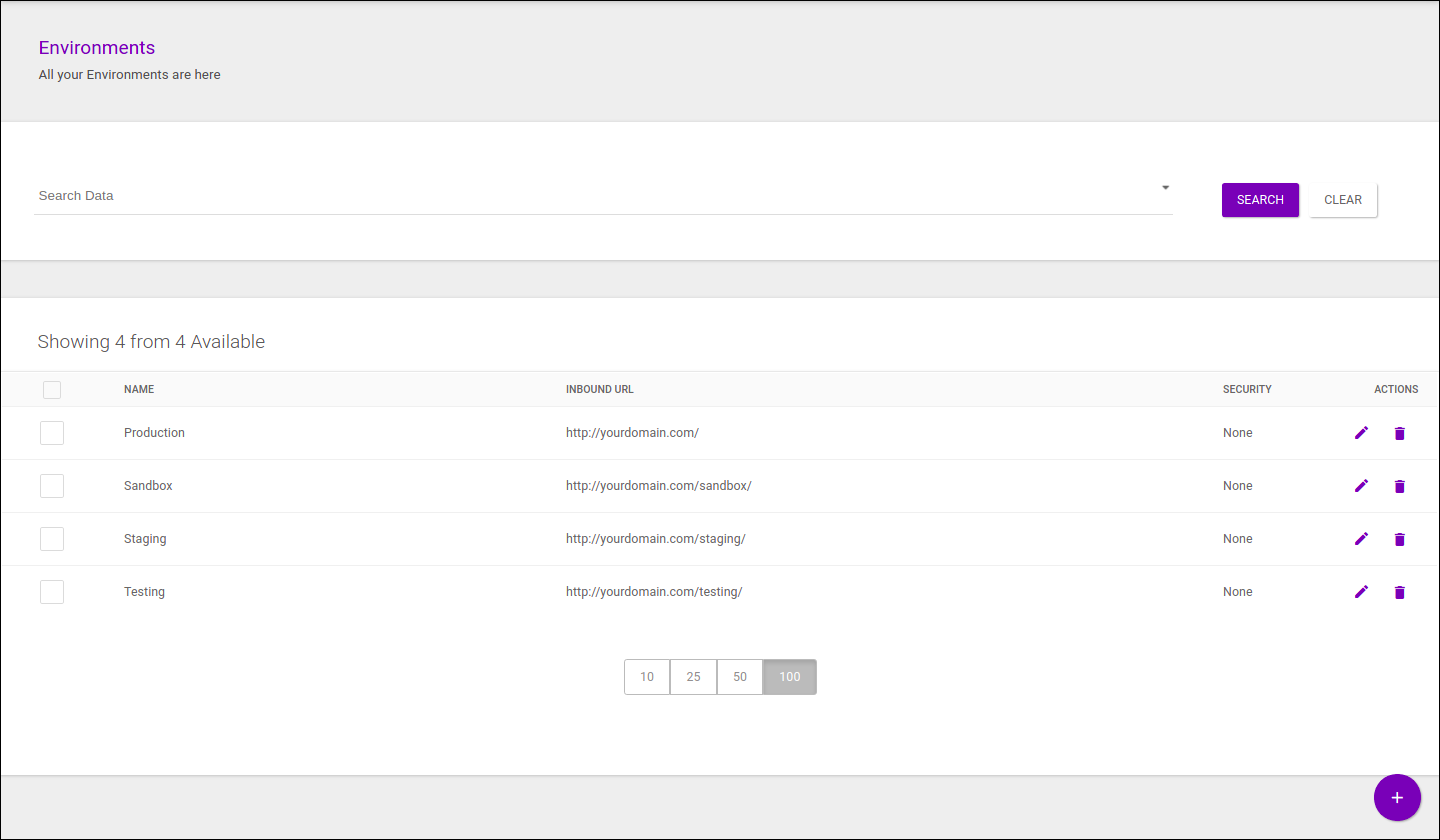The image size is (1440, 840).
Task: Toggle the select-all checkbox in table header
Action: 52,390
